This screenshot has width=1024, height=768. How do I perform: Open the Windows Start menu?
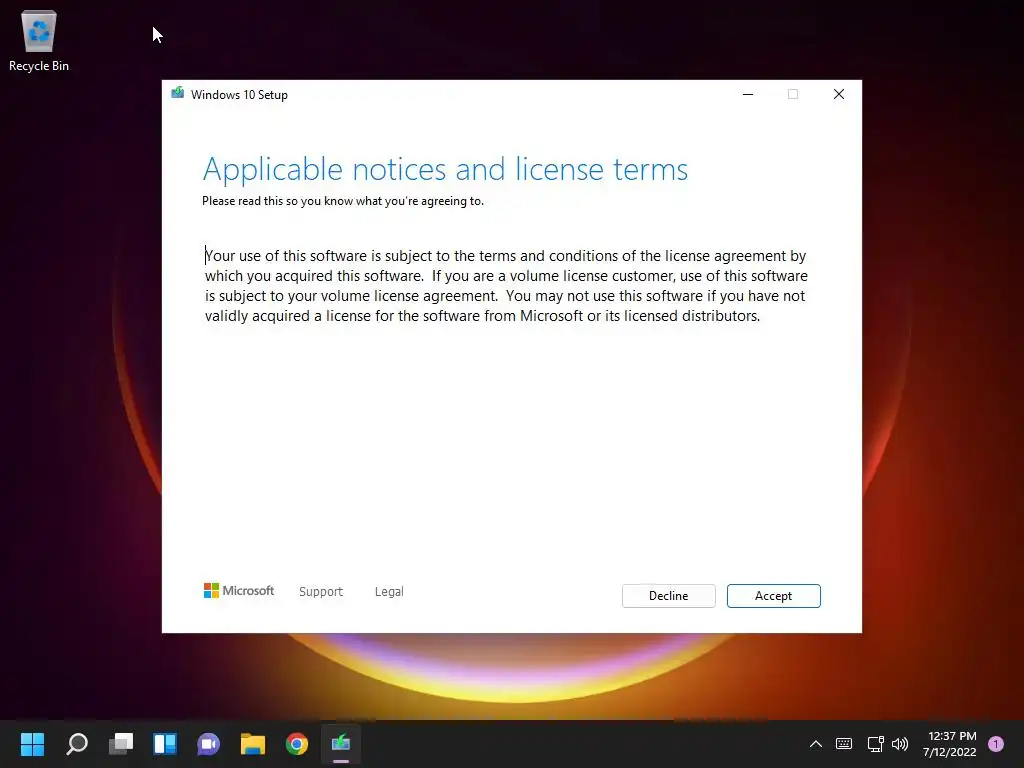[32, 744]
